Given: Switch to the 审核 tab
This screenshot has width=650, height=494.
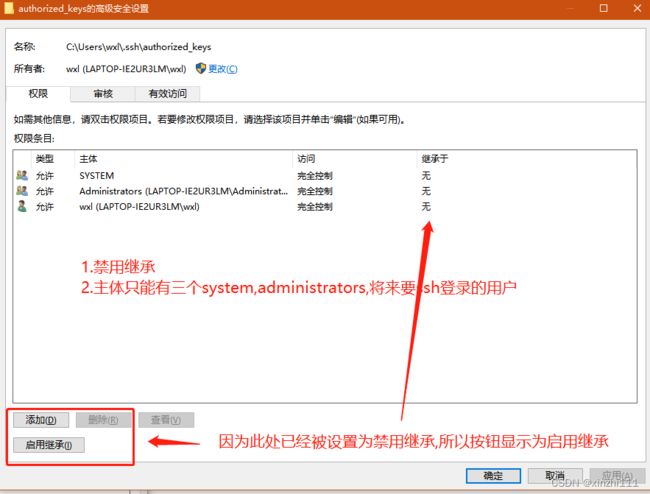Looking at the screenshot, I should [x=103, y=94].
